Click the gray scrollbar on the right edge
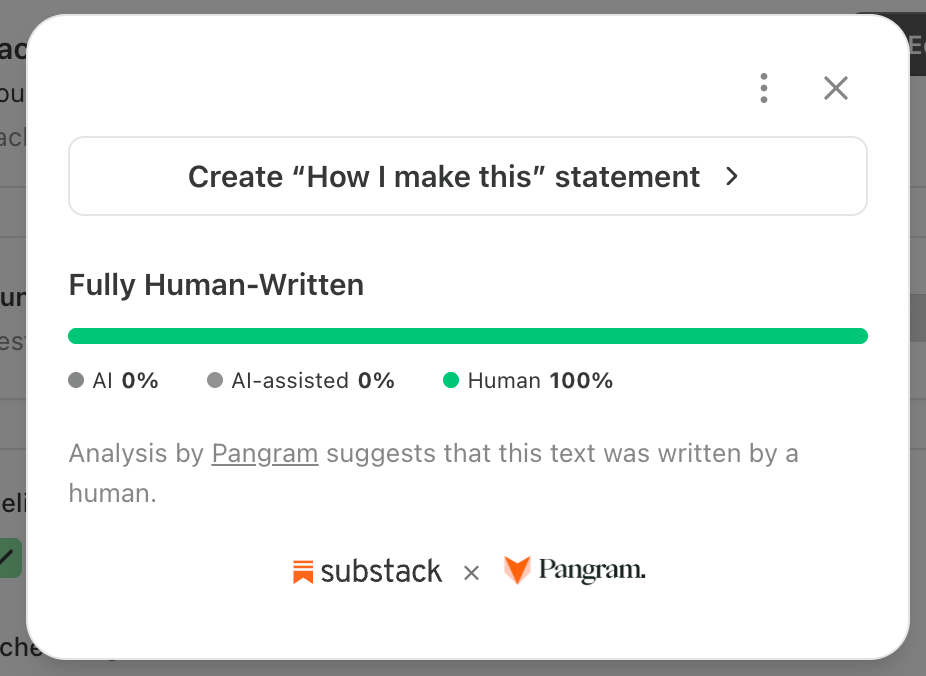 point(918,318)
